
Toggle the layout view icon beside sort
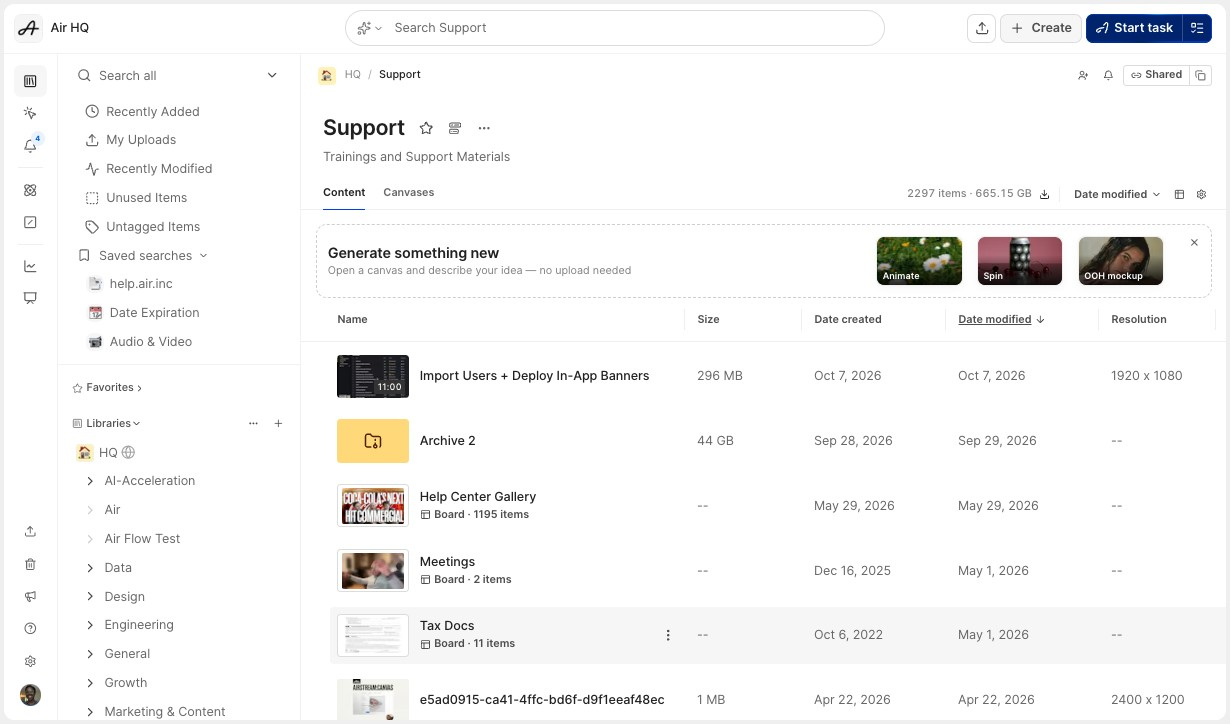point(1179,194)
